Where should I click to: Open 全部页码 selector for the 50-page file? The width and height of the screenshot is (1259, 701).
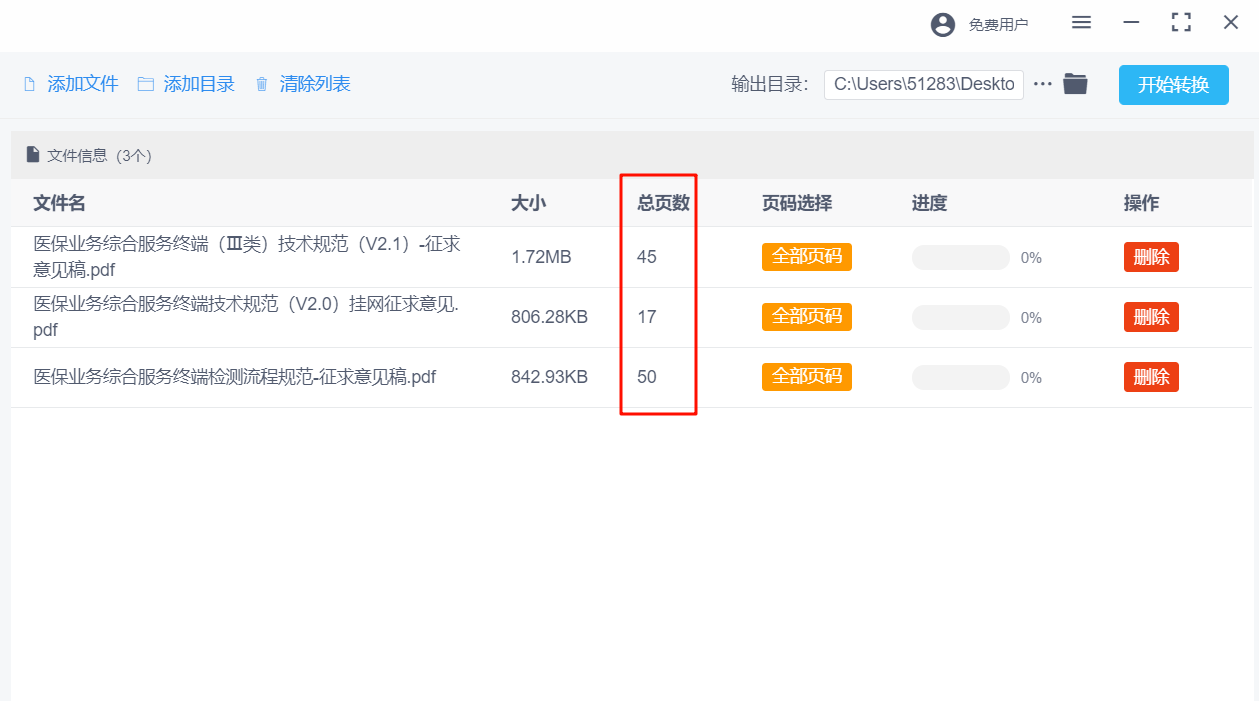(806, 377)
